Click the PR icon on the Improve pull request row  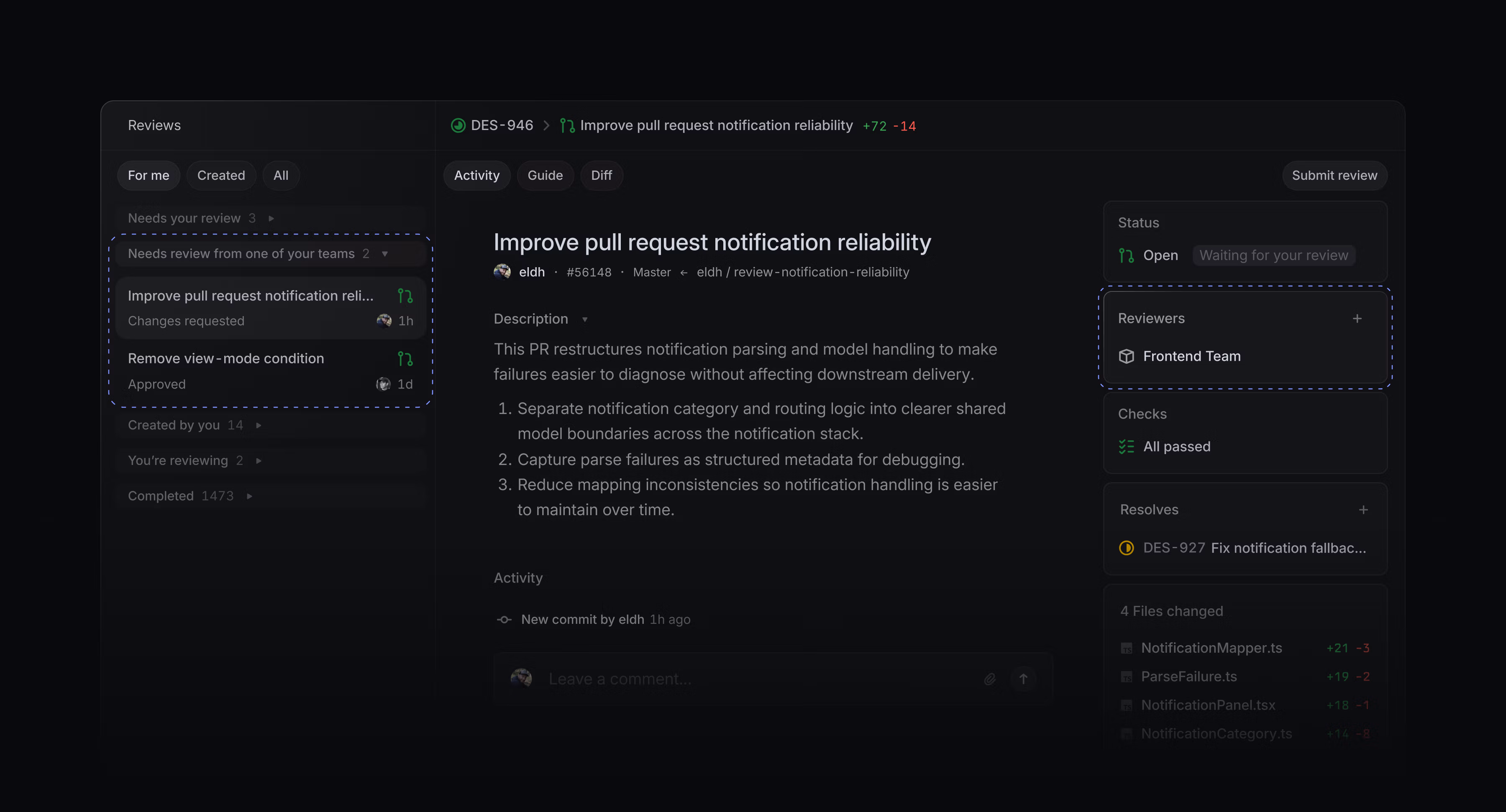pyautogui.click(x=405, y=296)
